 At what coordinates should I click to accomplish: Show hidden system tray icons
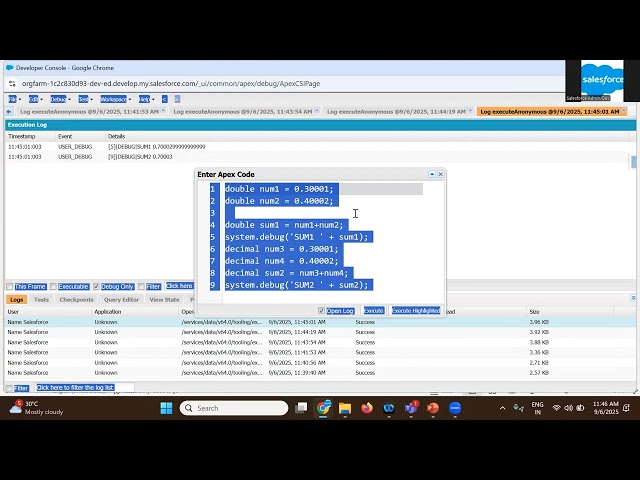502,408
